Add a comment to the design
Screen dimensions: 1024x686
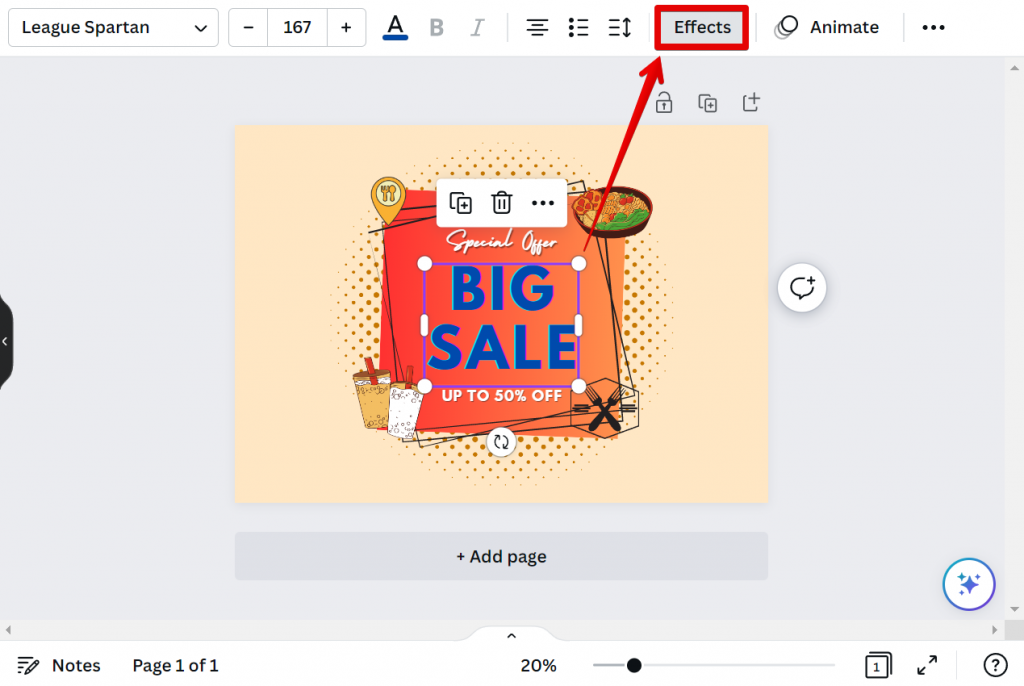802,288
